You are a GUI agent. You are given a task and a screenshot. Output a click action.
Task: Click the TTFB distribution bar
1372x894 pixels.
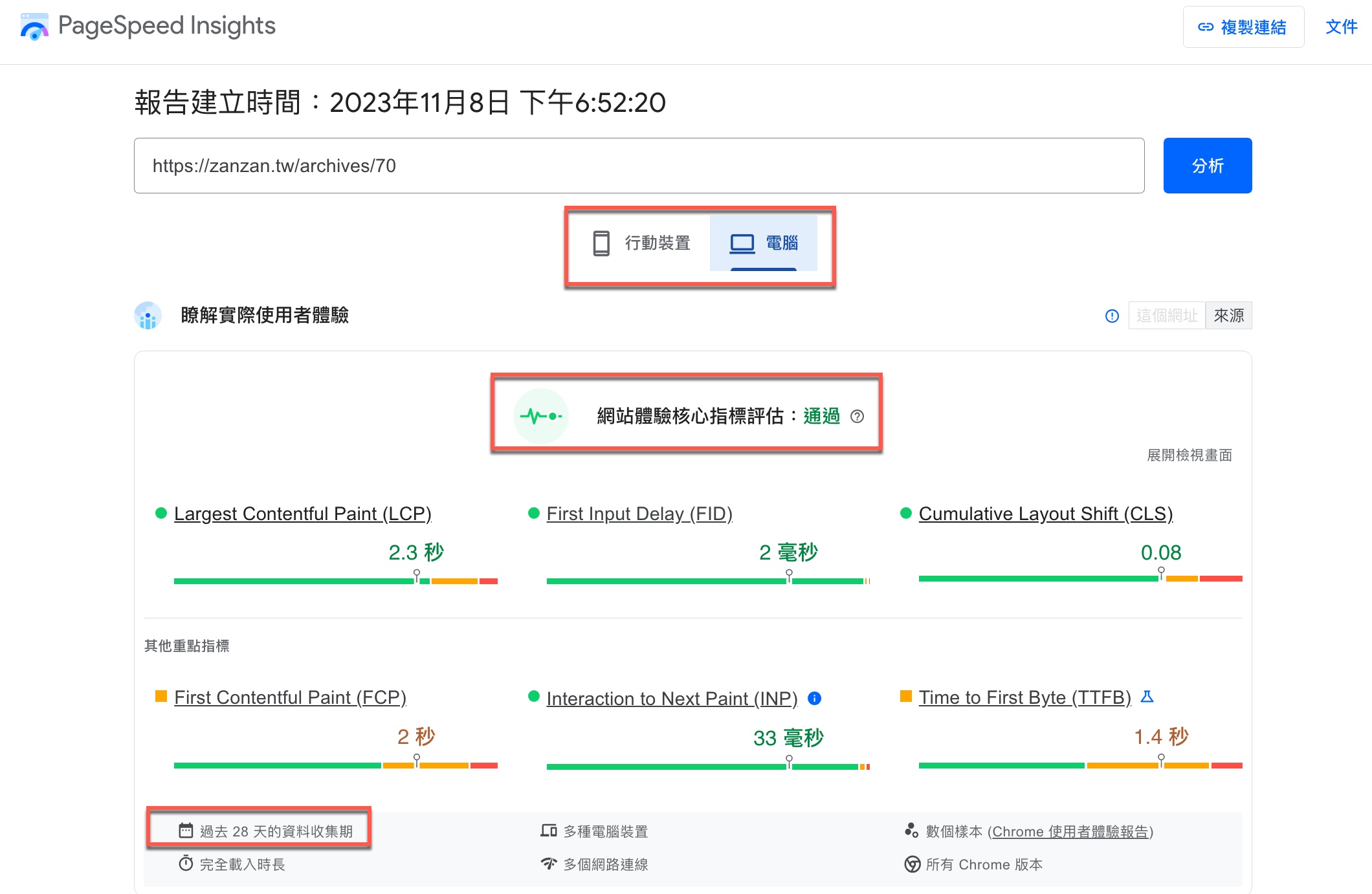[x=1080, y=765]
